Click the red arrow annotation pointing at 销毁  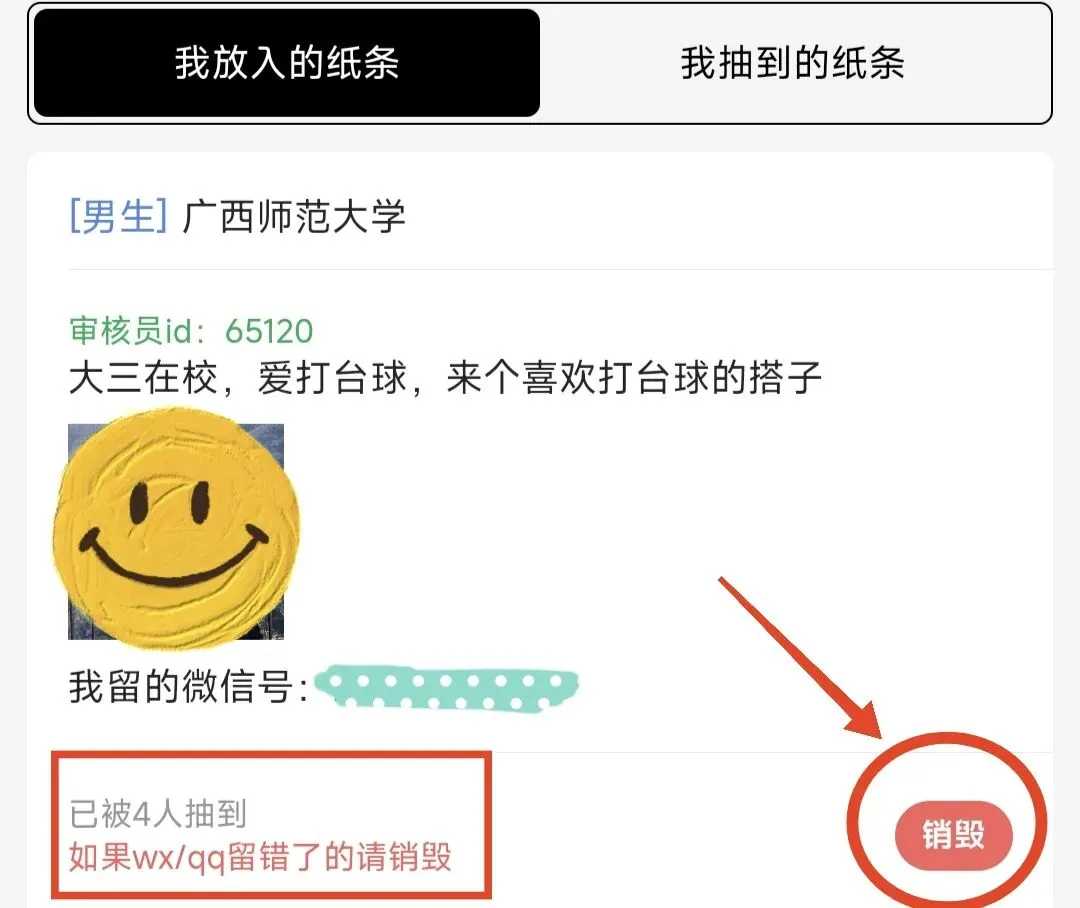click(801, 658)
